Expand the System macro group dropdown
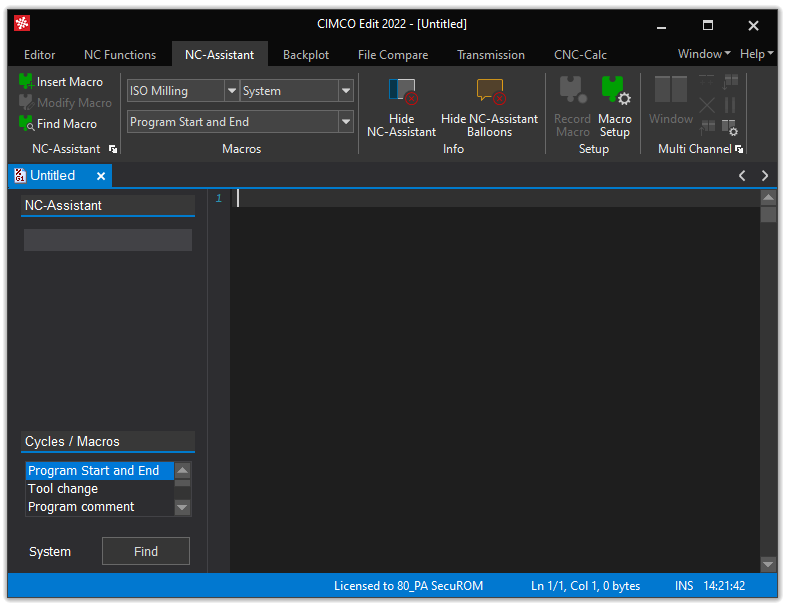Screen dimensions: 788x607 (346, 91)
